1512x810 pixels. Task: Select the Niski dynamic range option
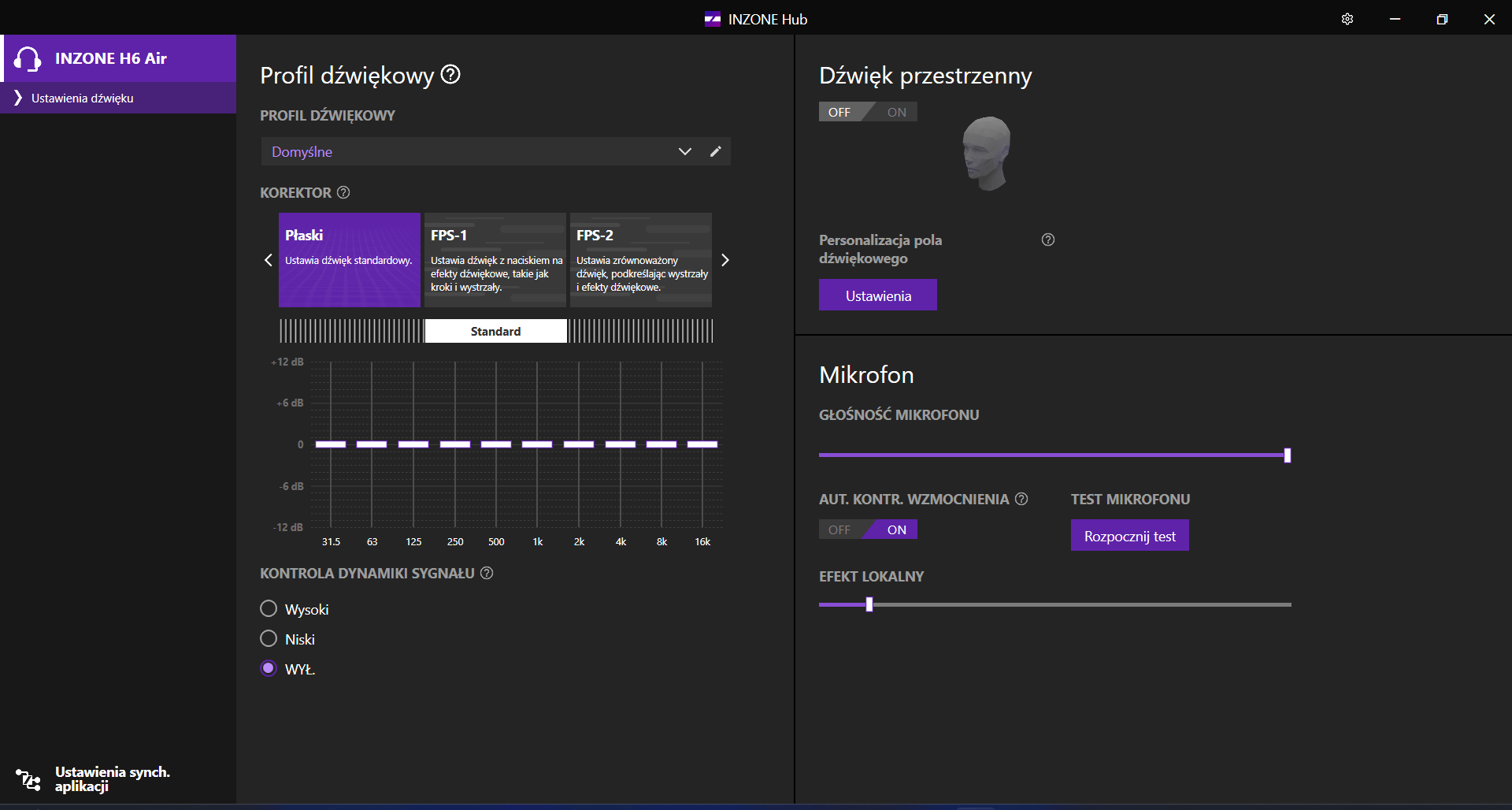[269, 638]
